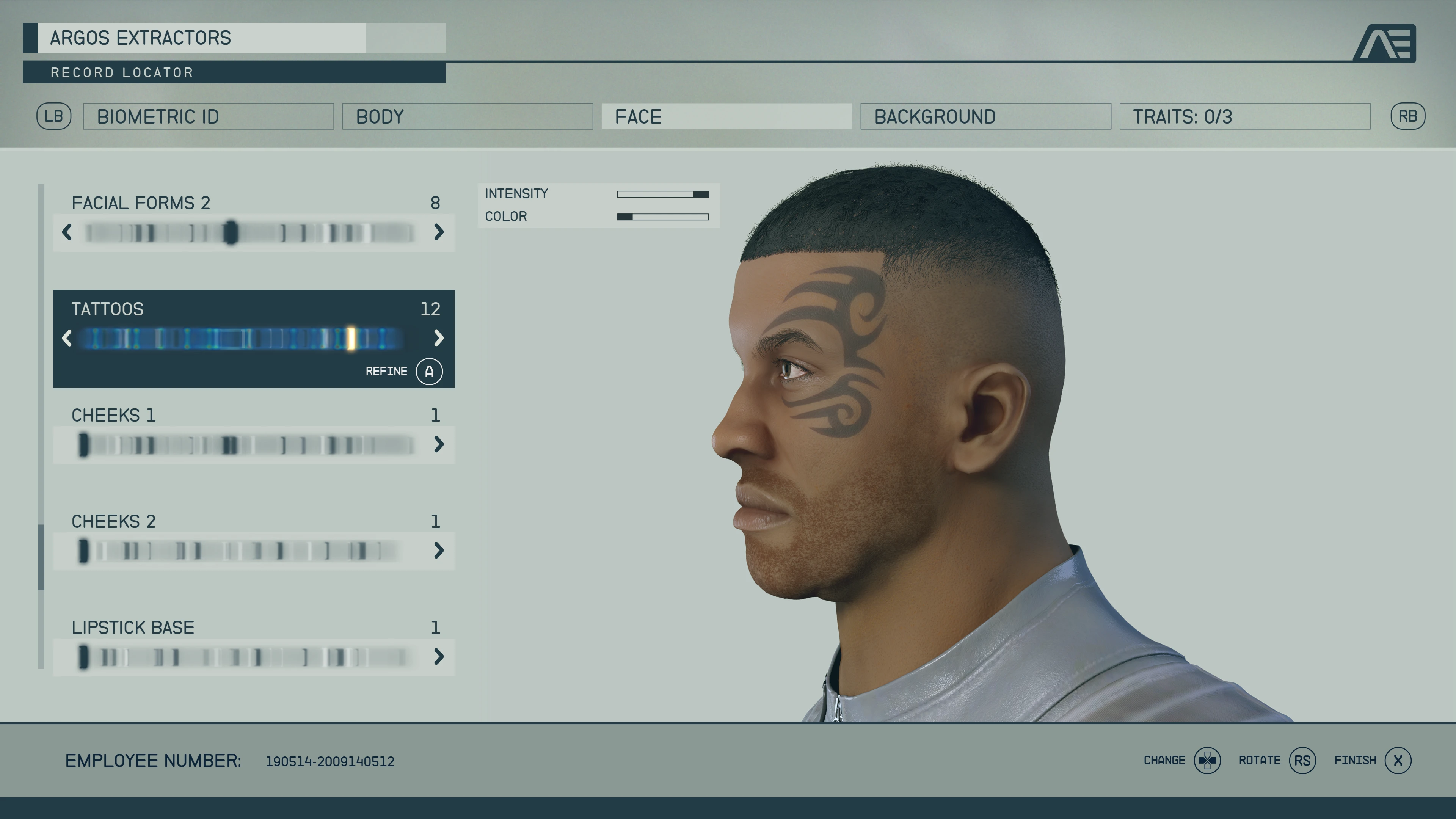Click the previous Tattoos arrow

point(67,338)
